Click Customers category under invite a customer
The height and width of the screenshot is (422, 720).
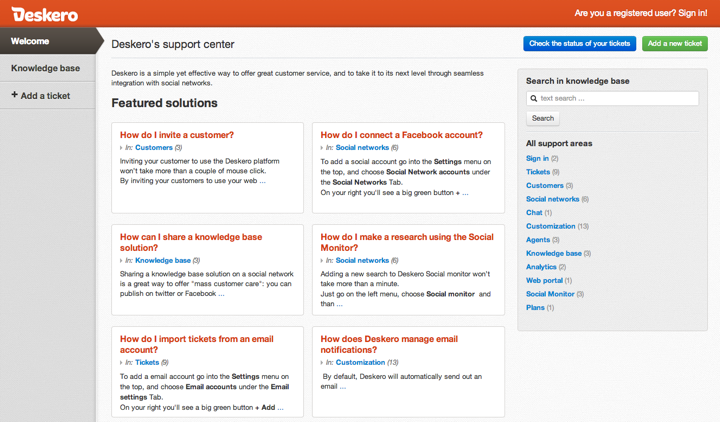(154, 148)
